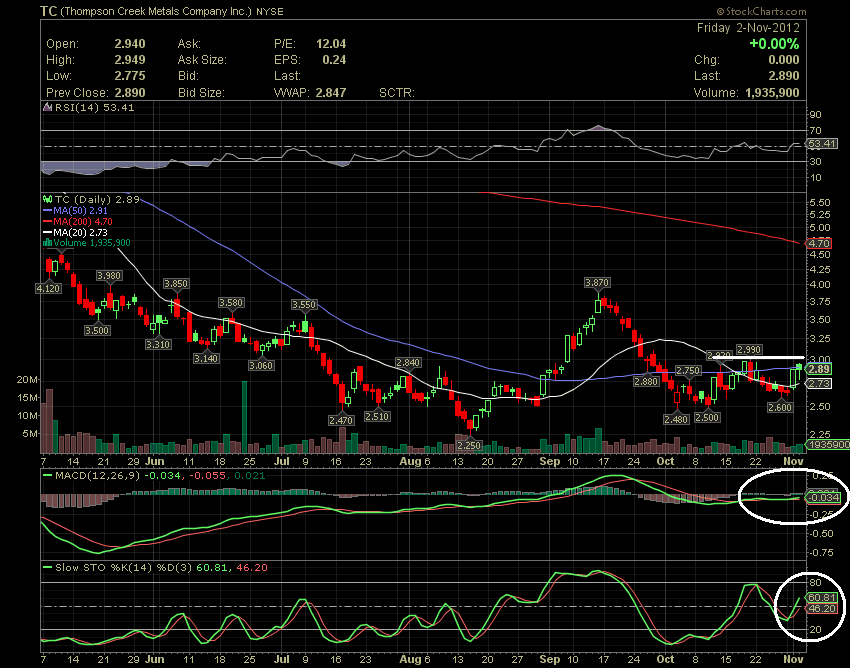Click the volume bars icon in the legend

click(48, 242)
